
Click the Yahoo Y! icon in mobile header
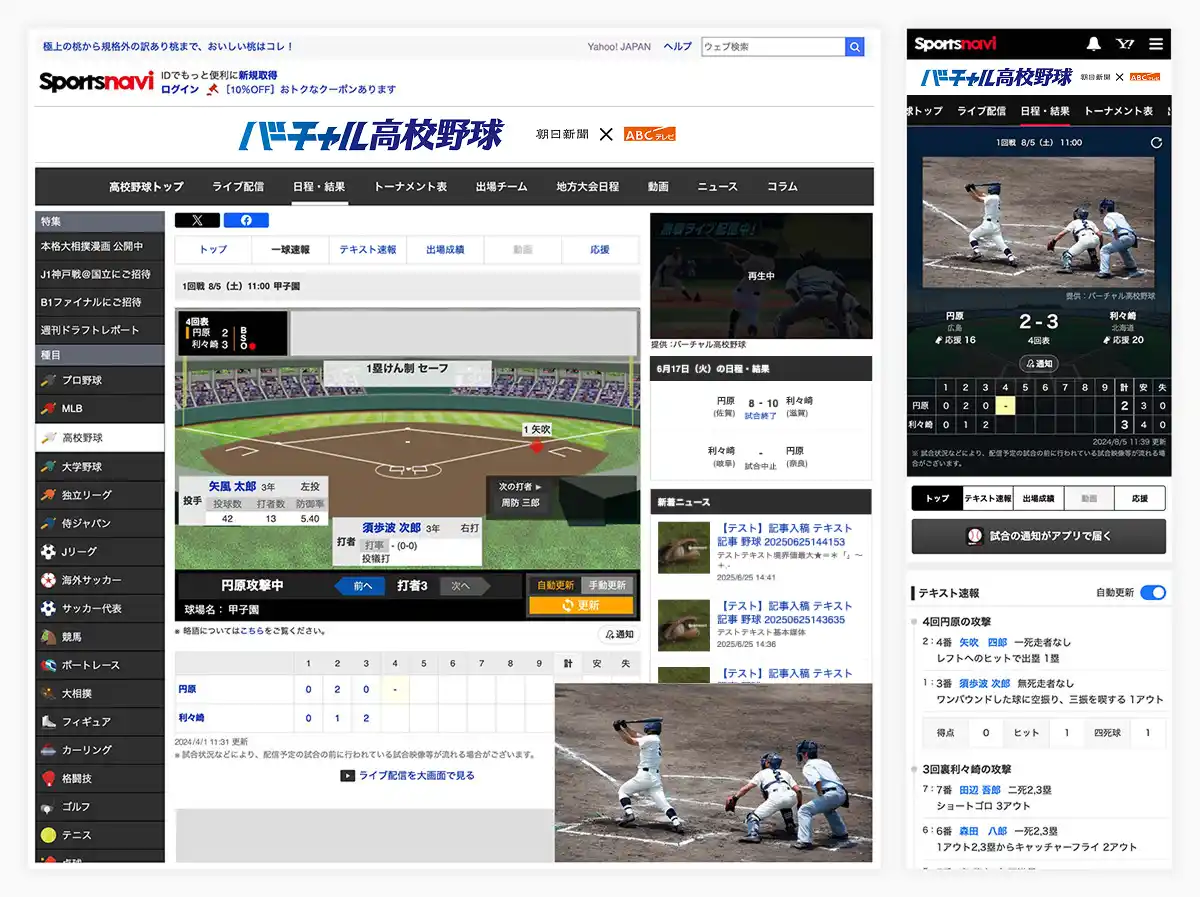click(x=1125, y=44)
